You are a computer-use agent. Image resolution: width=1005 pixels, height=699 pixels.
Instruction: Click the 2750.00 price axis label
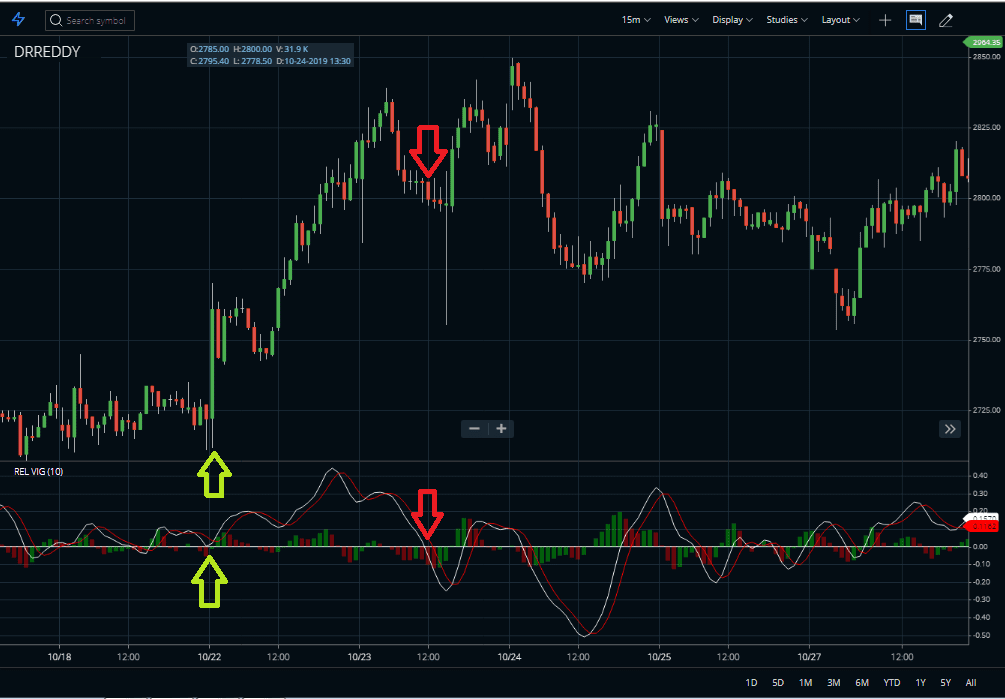[987, 340]
